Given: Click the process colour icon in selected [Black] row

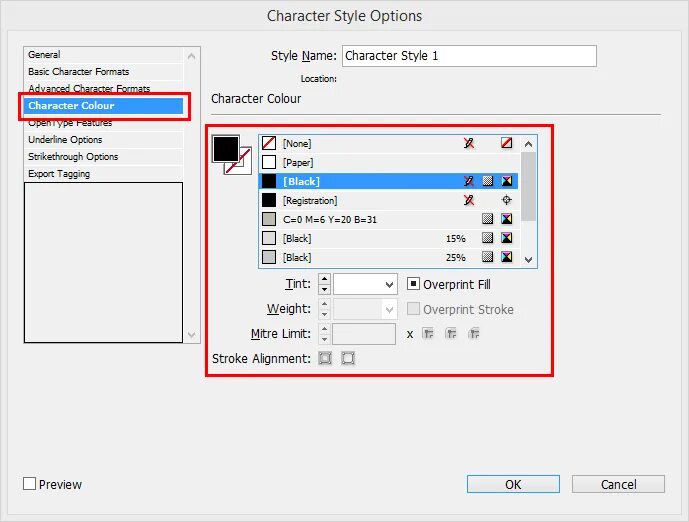Looking at the screenshot, I should (x=487, y=181).
